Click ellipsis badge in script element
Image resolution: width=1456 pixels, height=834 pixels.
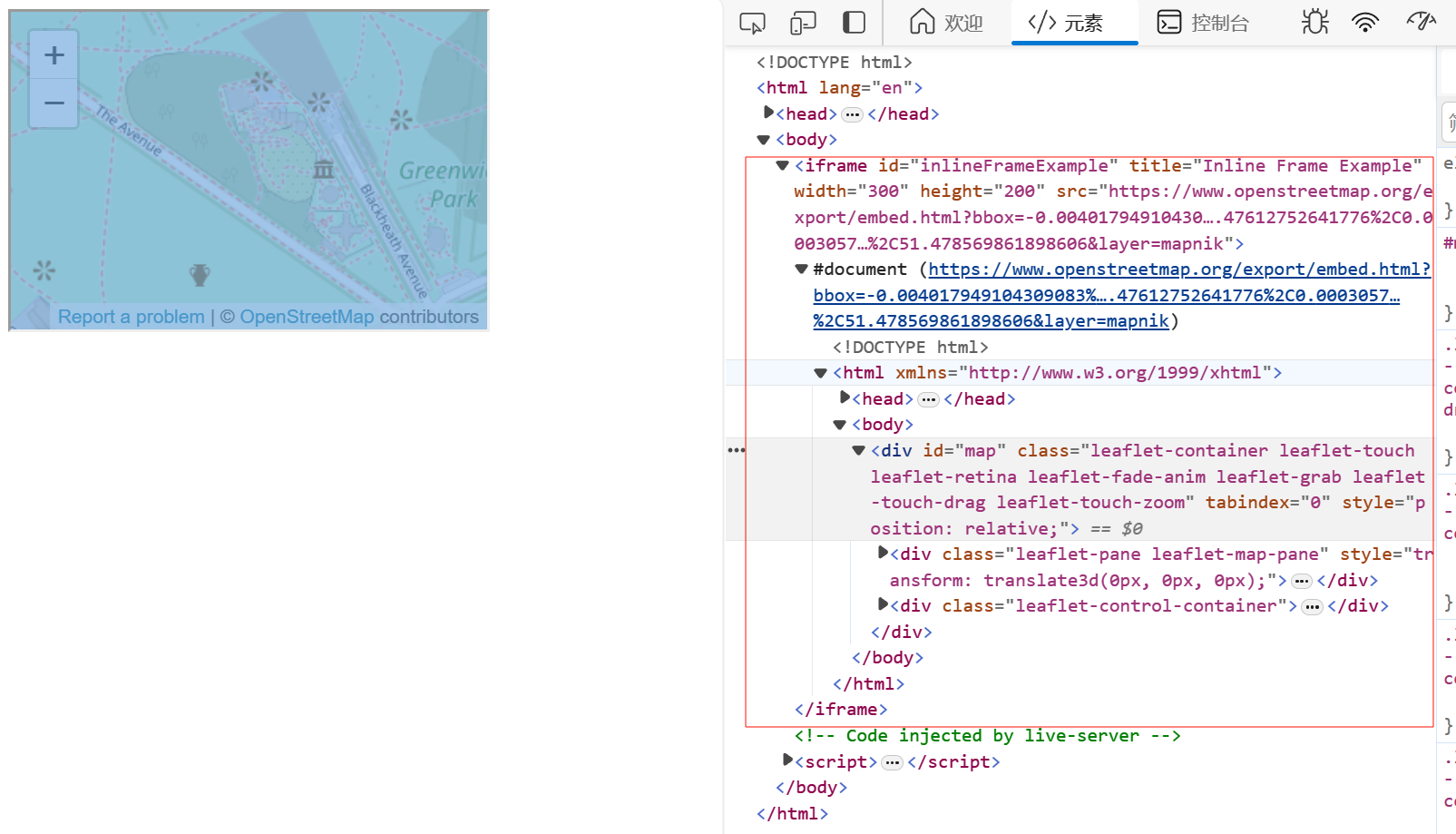coord(893,762)
